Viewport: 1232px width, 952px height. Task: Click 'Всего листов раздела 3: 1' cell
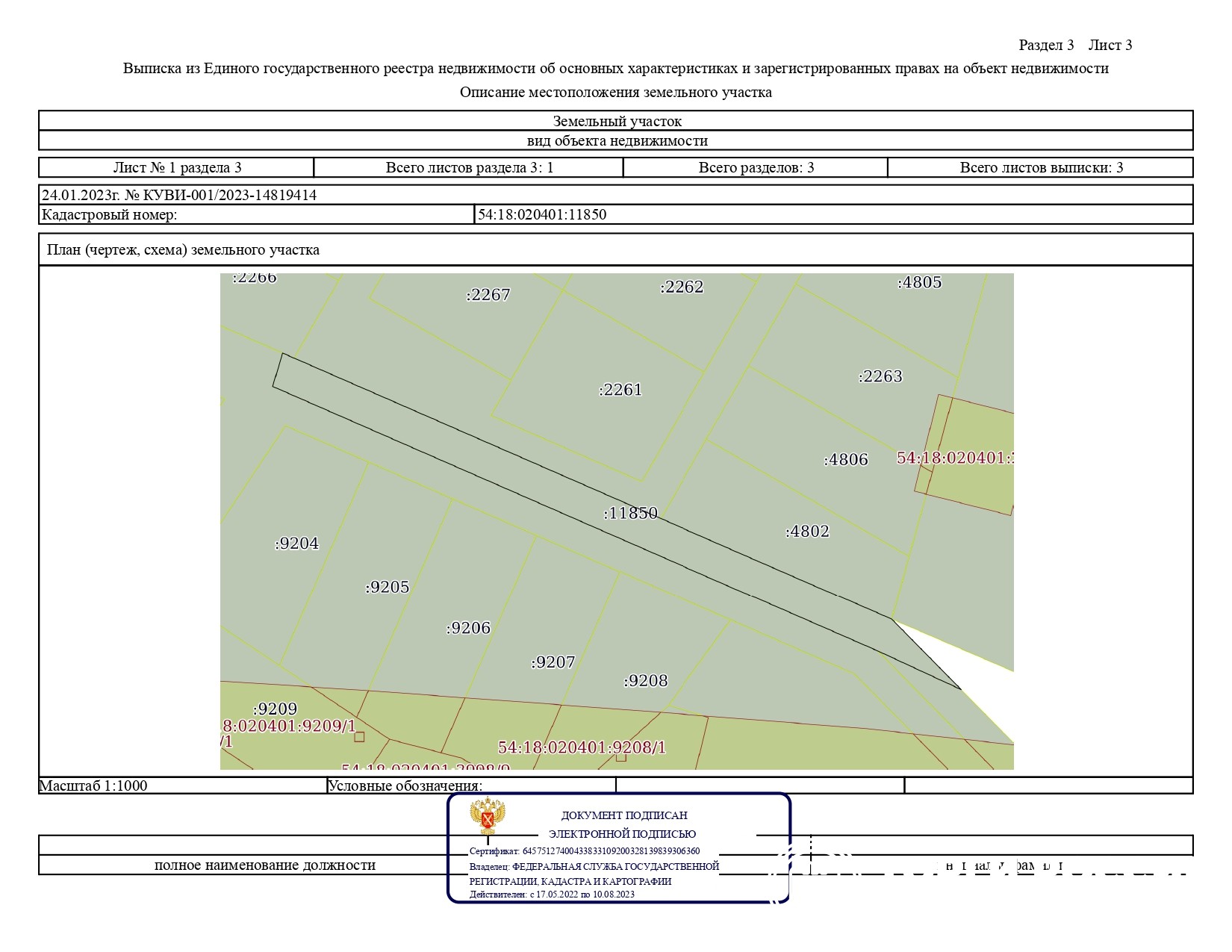469,167
